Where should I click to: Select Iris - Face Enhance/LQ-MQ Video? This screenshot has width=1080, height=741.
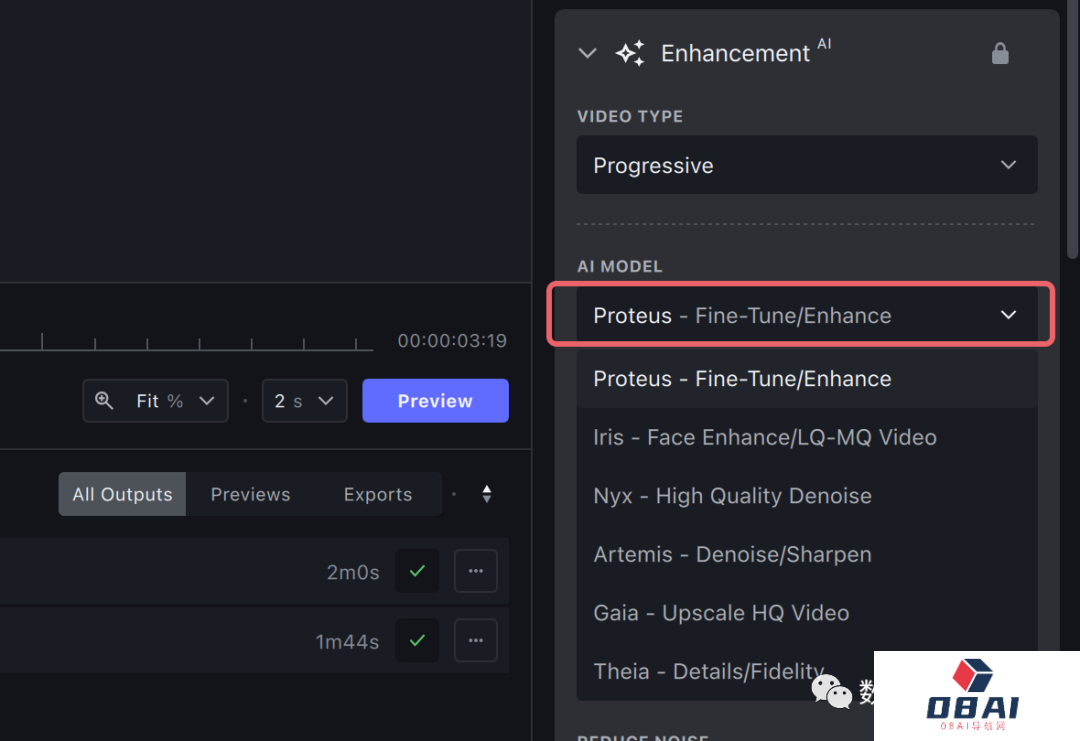pyautogui.click(x=765, y=437)
